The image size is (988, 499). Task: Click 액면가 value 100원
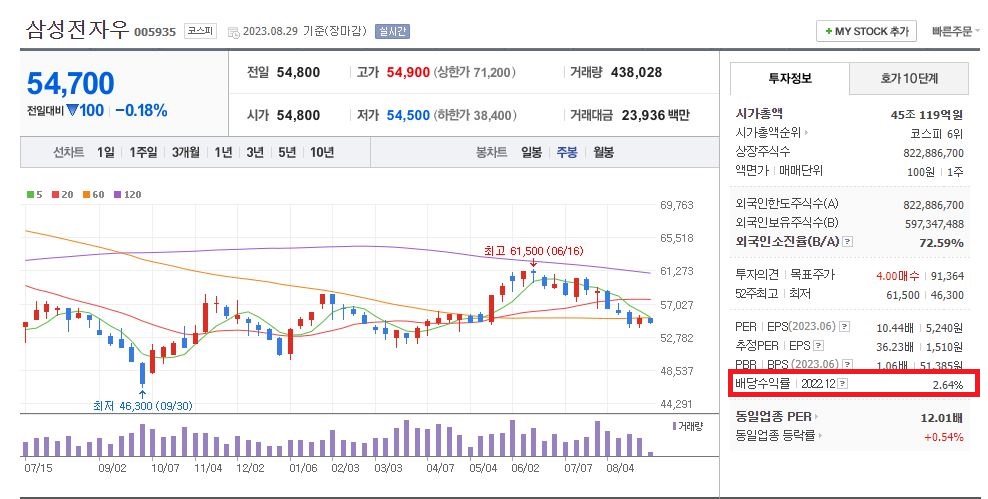(x=921, y=171)
